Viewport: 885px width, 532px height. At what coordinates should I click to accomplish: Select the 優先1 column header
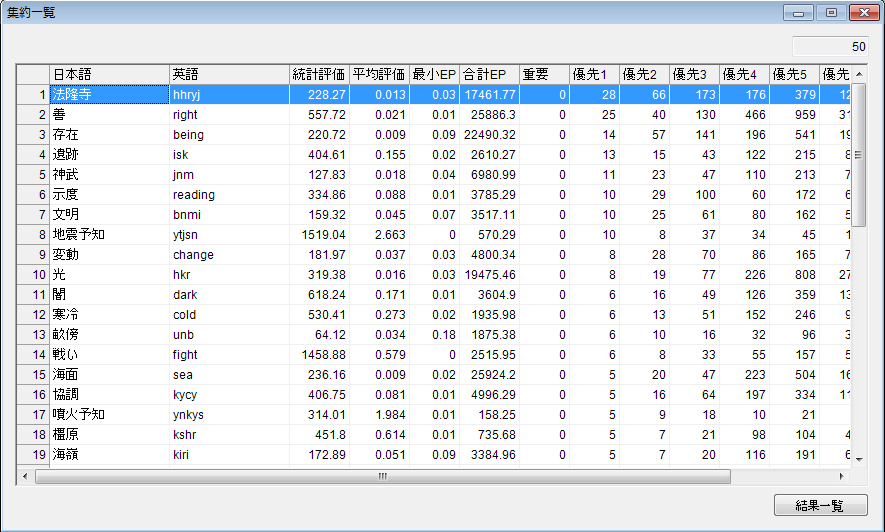(594, 74)
